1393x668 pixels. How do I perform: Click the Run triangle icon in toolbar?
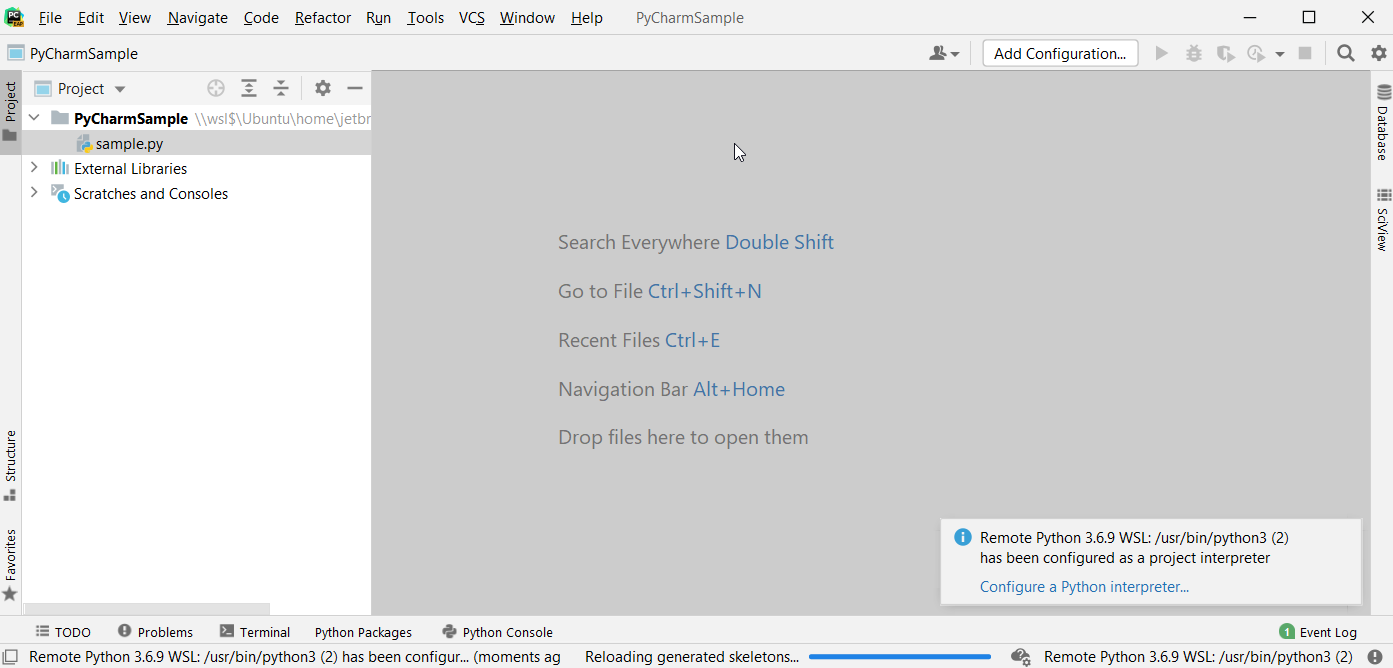click(1161, 54)
